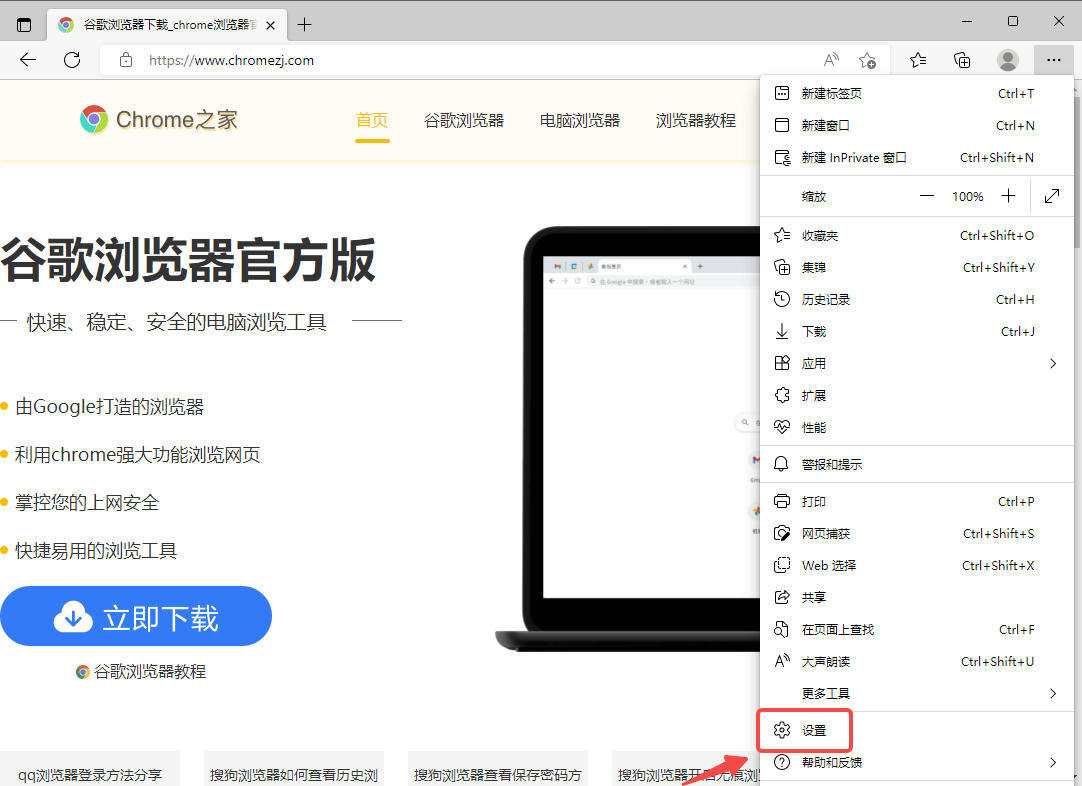Image resolution: width=1082 pixels, height=786 pixels.
Task: Select Web 选择 from the menu
Action: 916,565
